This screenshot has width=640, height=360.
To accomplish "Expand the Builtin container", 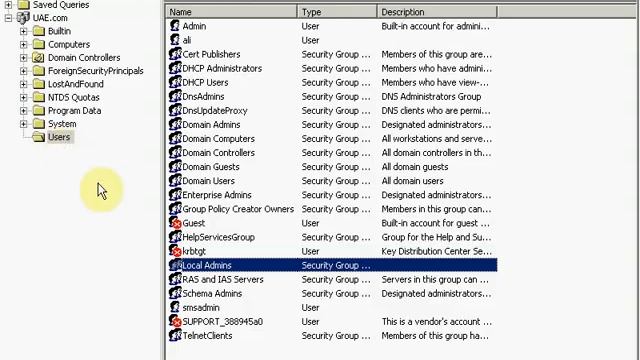I will click(x=23, y=31).
